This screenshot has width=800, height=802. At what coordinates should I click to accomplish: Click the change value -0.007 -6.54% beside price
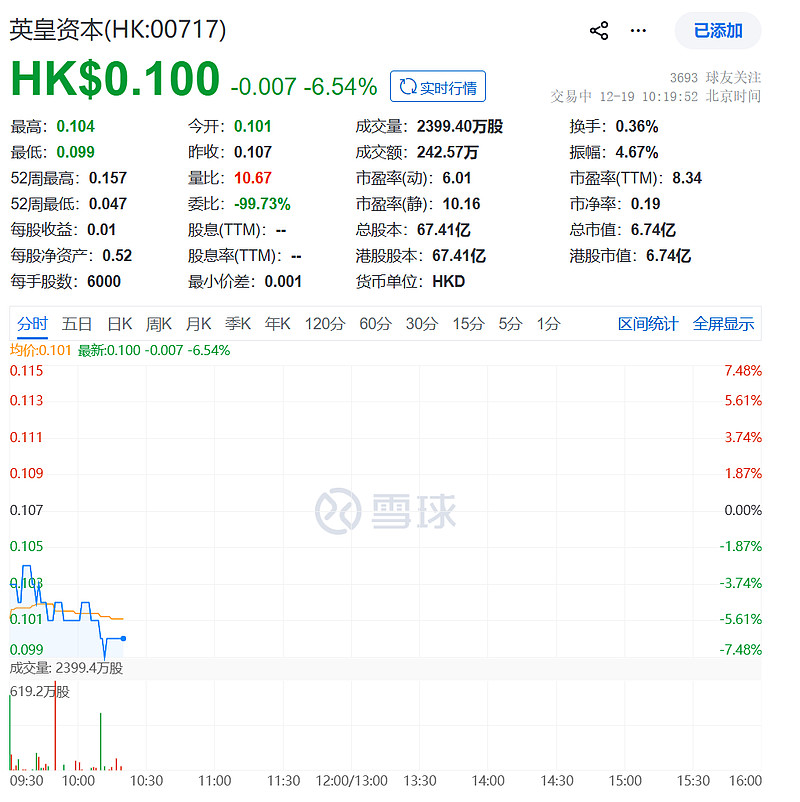coord(304,86)
